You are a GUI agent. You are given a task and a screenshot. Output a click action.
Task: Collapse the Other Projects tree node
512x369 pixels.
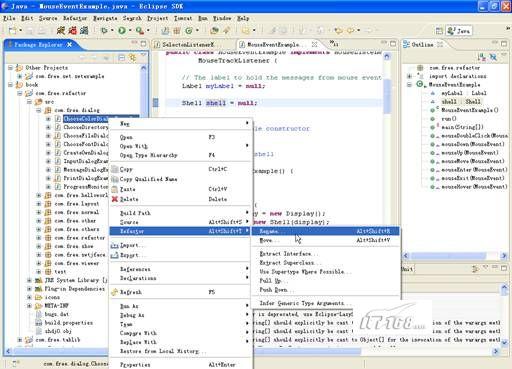11,68
